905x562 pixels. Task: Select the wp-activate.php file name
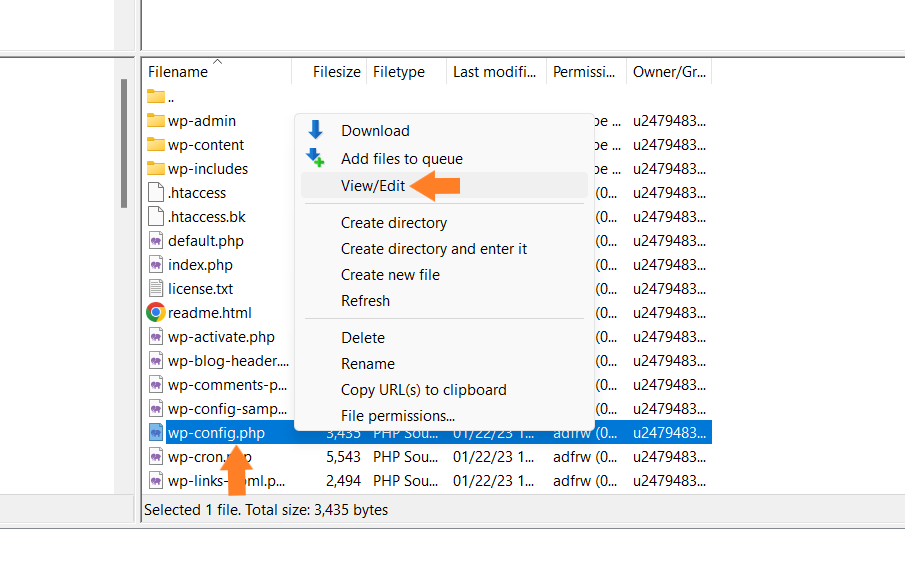(221, 337)
